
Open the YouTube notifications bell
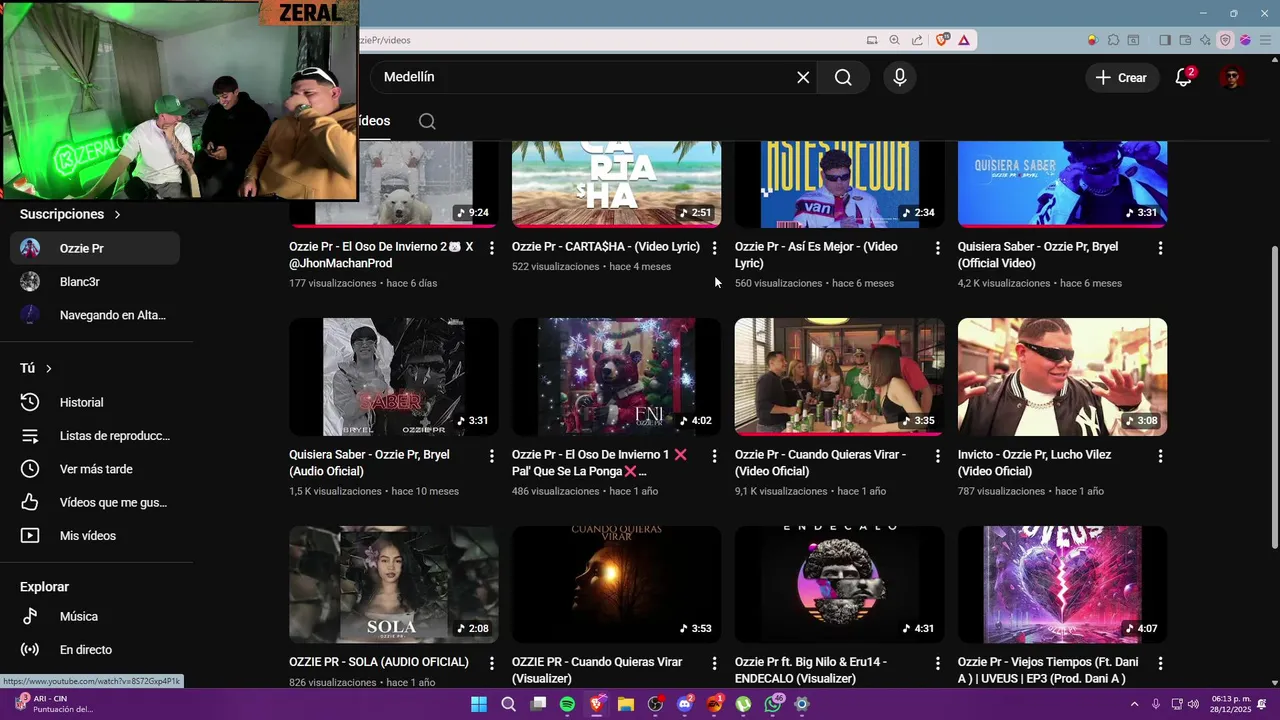(1184, 77)
